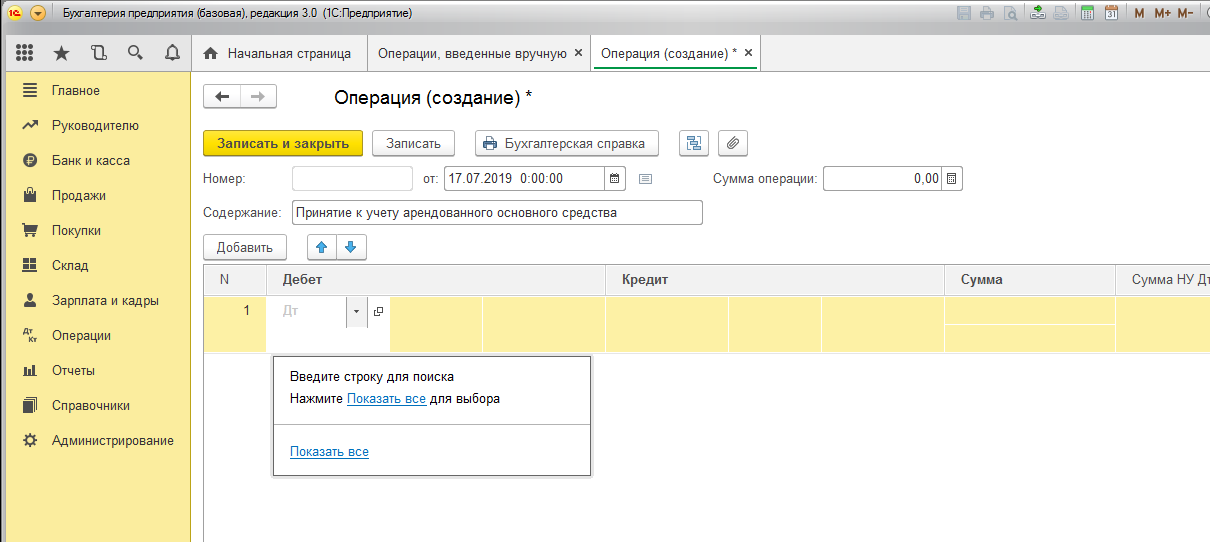
Task: Close the Операции, введенные вручную tab
Action: click(x=577, y=53)
